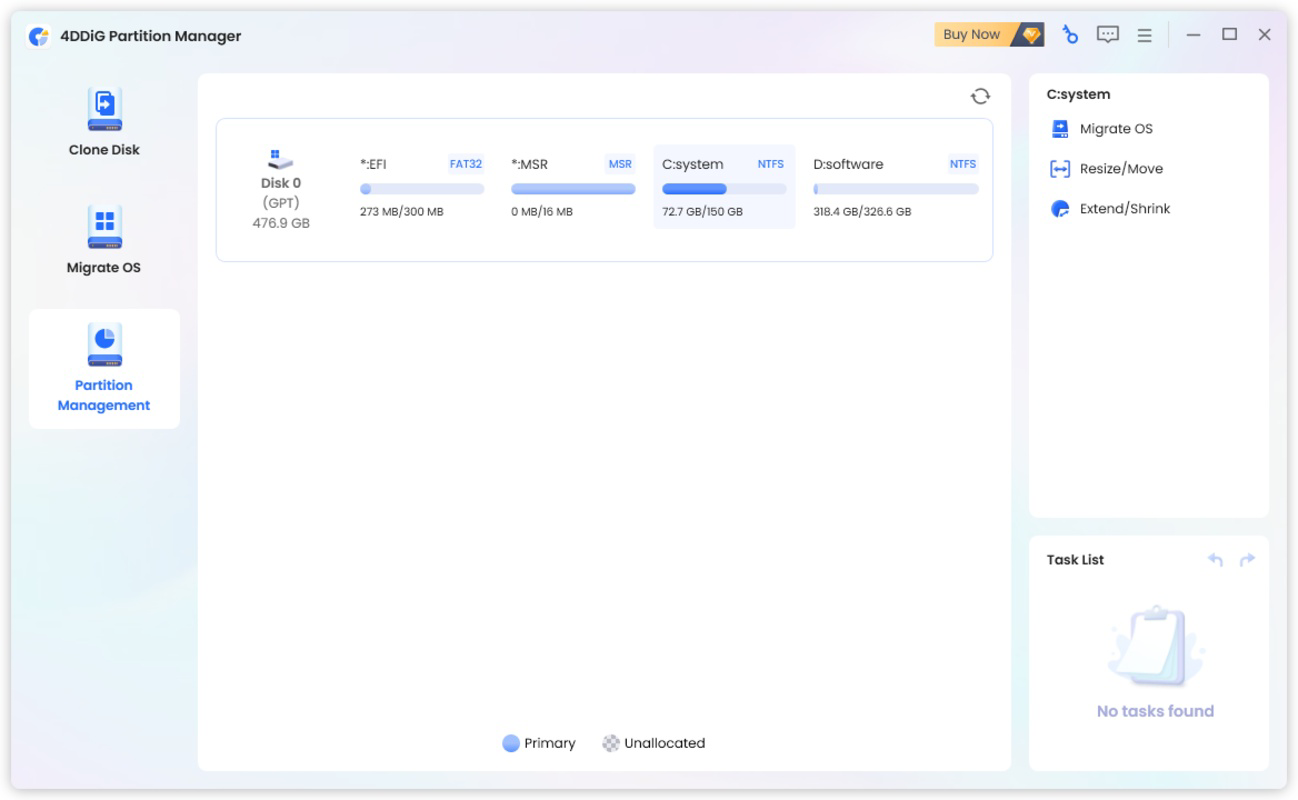The image size is (1298, 800).
Task: Redo the task in Task List
Action: (1247, 560)
